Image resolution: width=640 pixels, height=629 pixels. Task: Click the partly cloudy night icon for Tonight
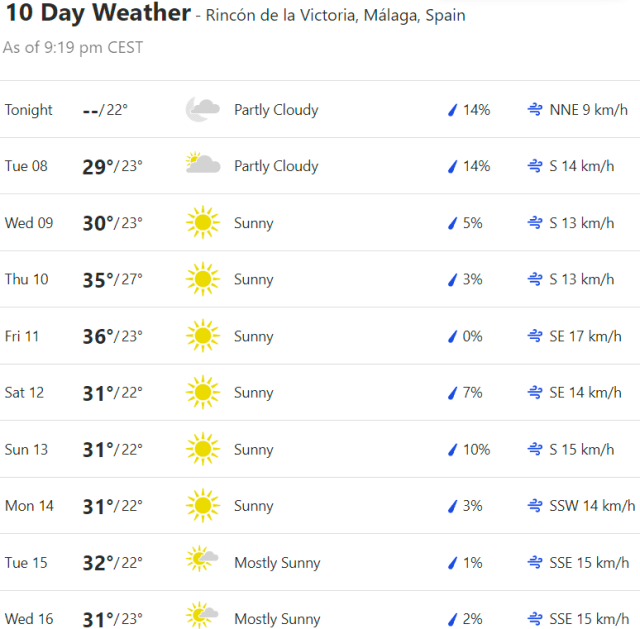[203, 110]
